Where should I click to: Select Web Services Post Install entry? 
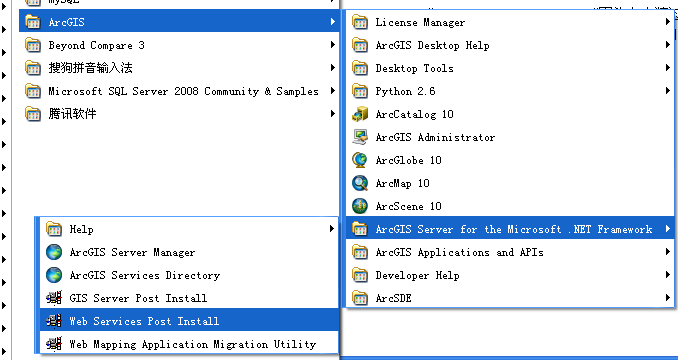(x=189, y=321)
